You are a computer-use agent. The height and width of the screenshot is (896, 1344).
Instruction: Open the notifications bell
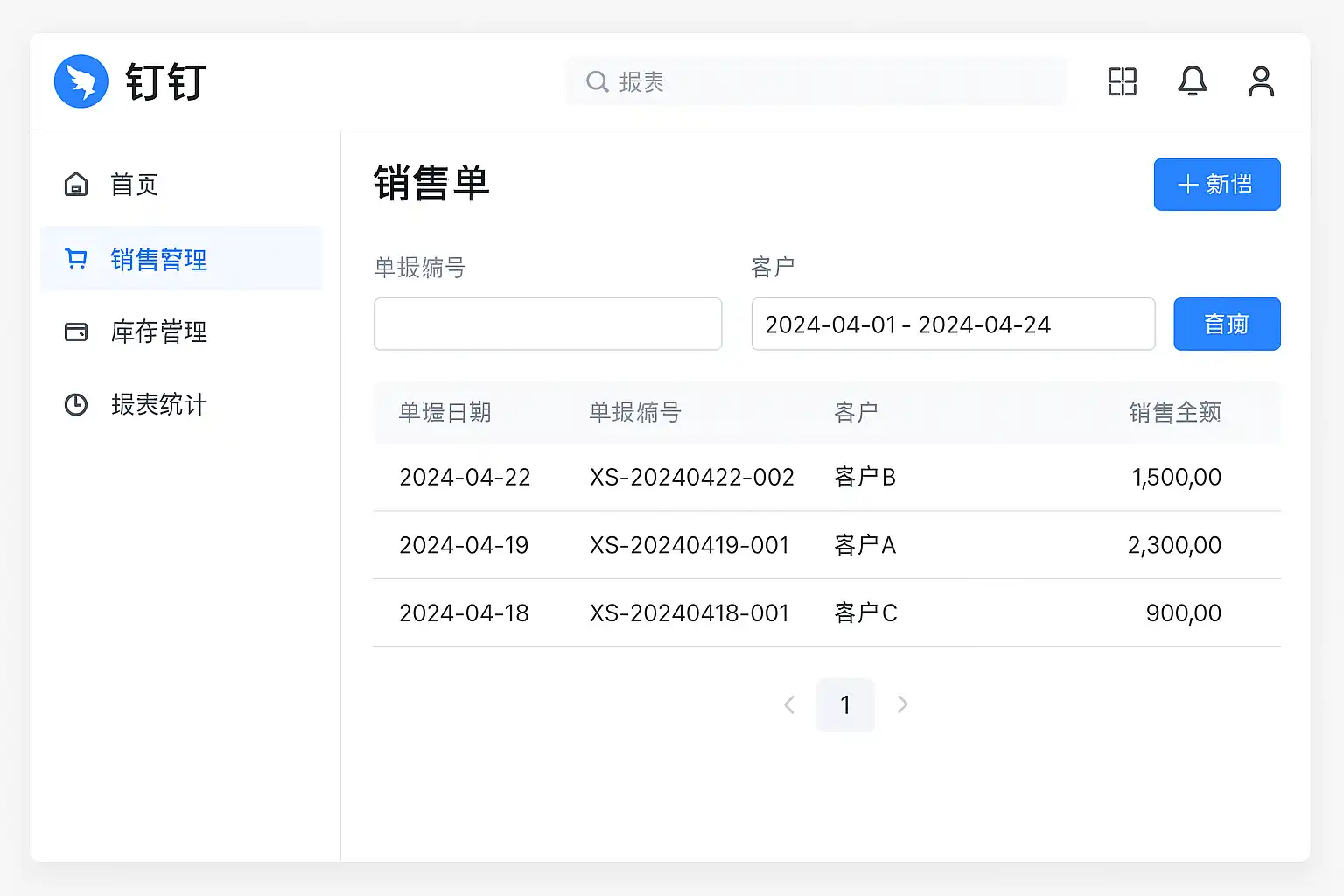click(x=1192, y=81)
